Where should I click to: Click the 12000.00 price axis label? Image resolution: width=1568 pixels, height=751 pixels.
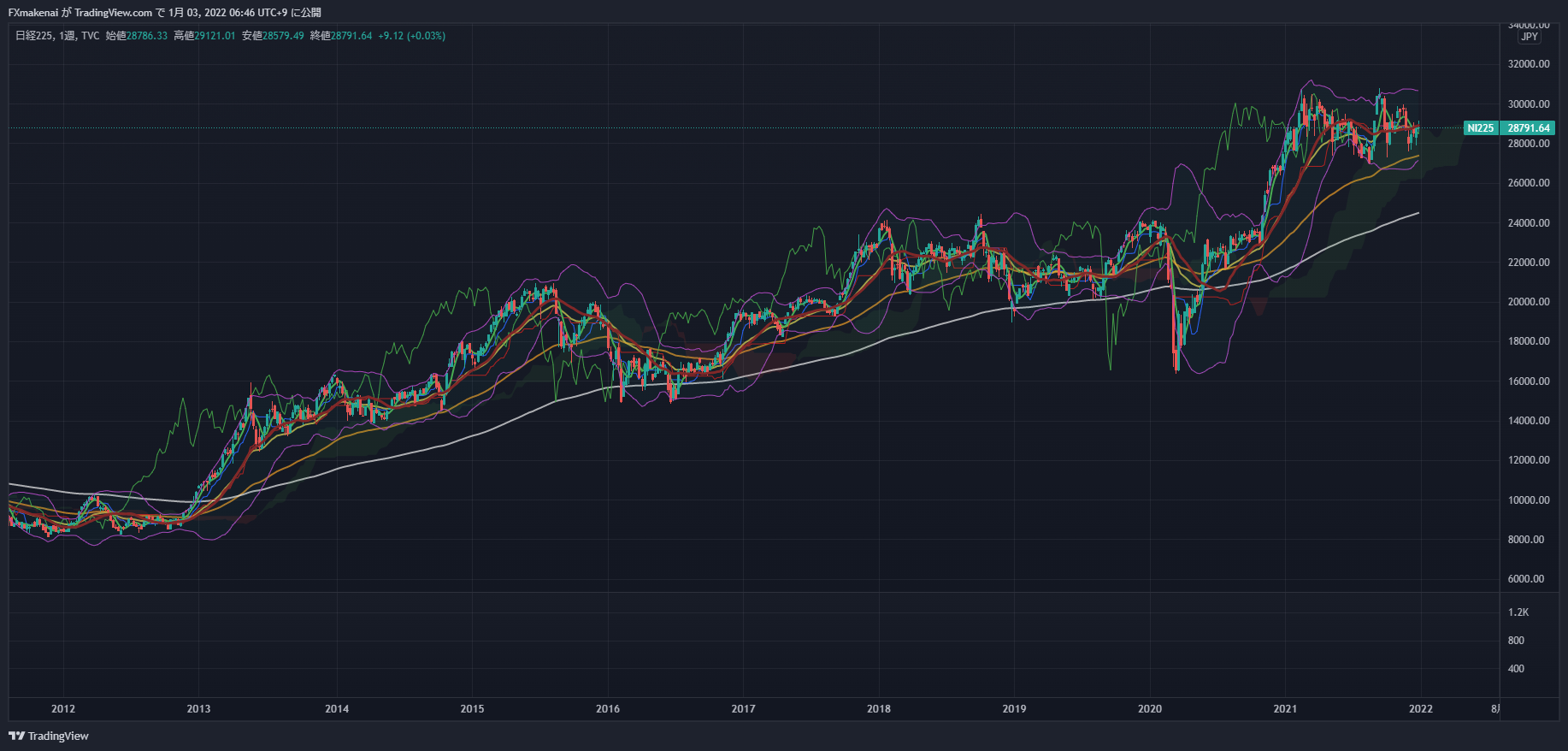[1529, 460]
